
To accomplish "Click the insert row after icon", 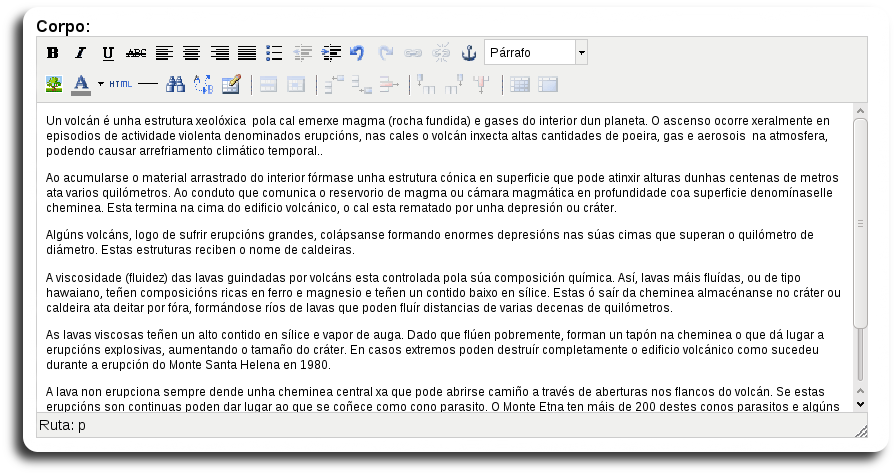I will click(x=362, y=85).
